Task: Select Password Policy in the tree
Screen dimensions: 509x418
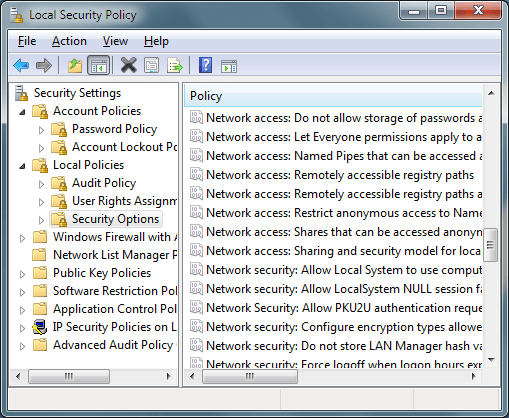Action: [x=114, y=129]
